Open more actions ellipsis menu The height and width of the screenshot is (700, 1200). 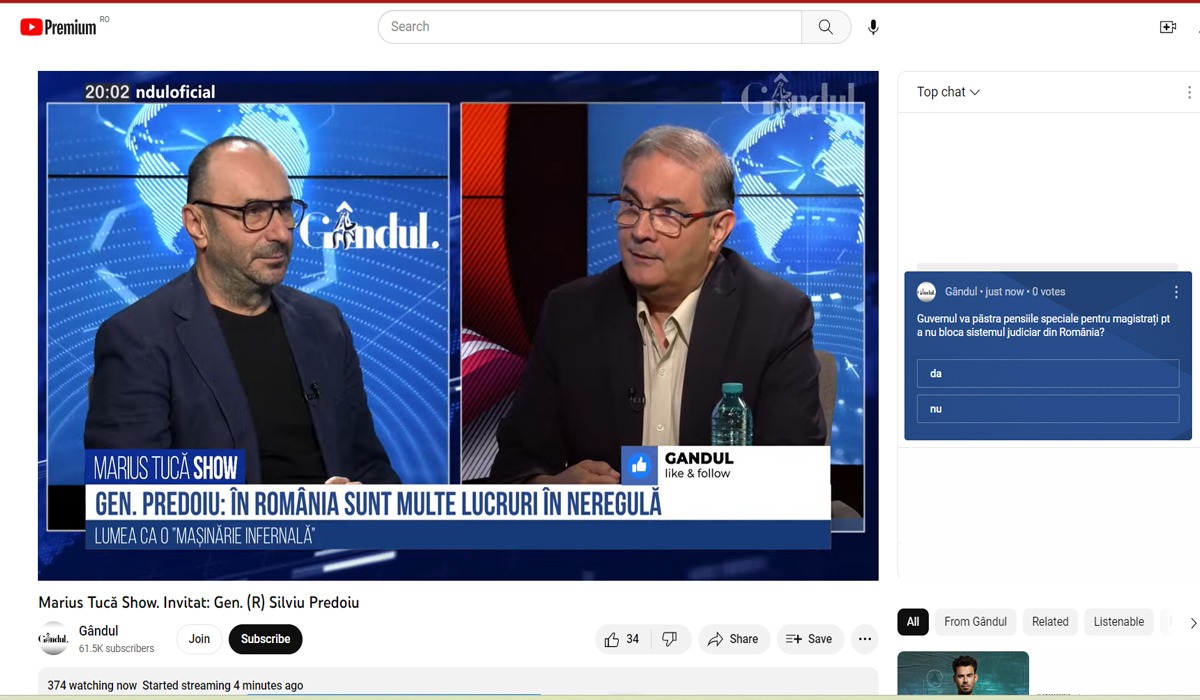click(865, 639)
